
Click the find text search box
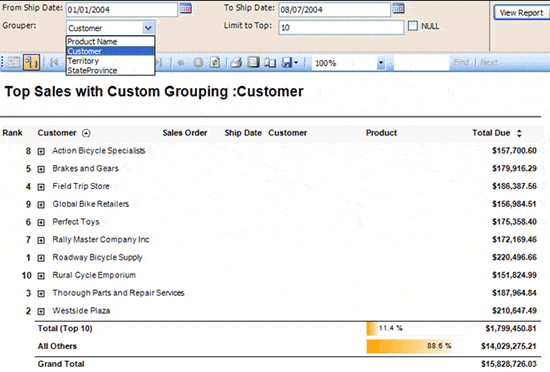pyautogui.click(x=422, y=63)
